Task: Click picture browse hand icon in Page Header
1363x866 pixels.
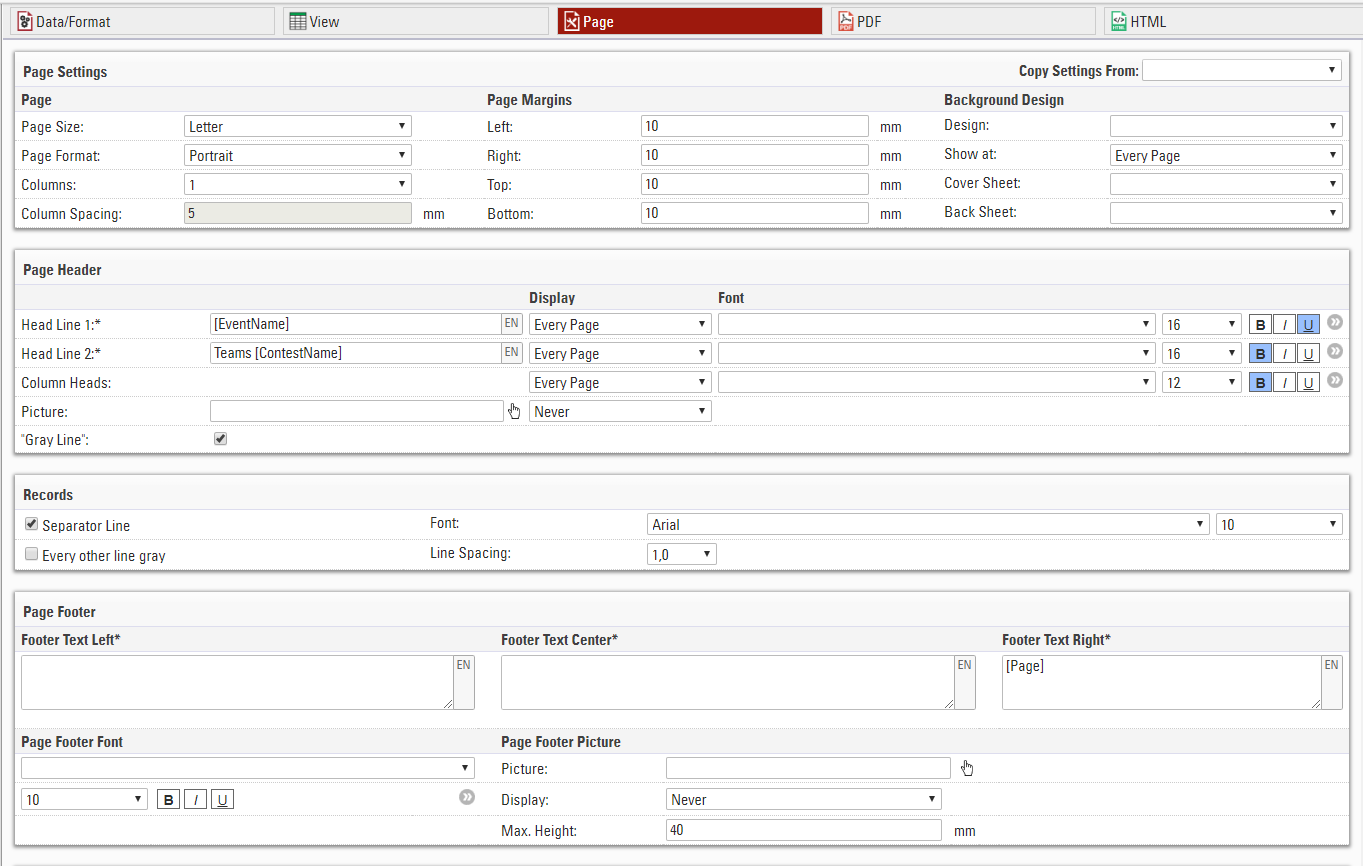Action: 514,411
